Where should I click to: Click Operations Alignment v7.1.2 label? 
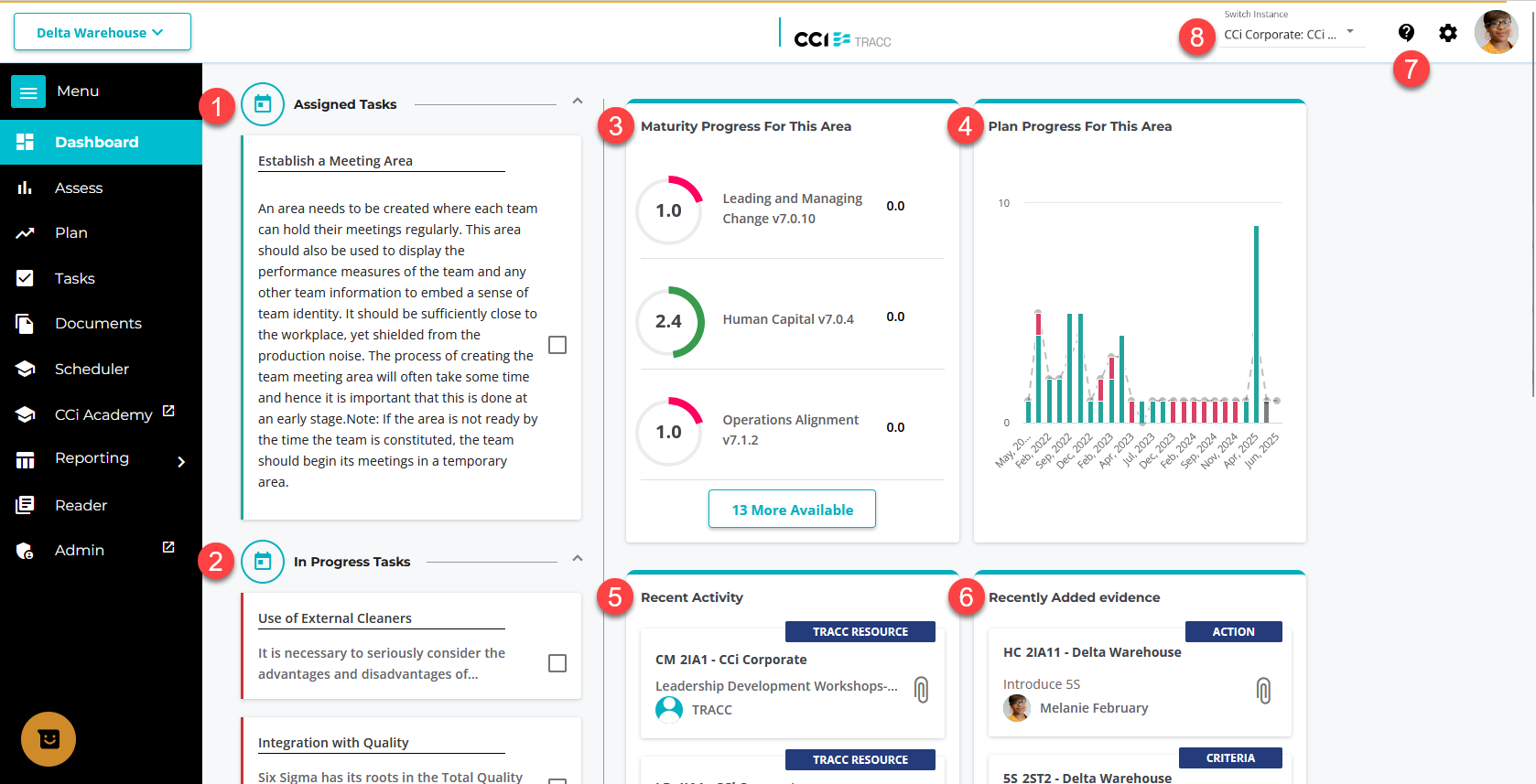coord(791,430)
